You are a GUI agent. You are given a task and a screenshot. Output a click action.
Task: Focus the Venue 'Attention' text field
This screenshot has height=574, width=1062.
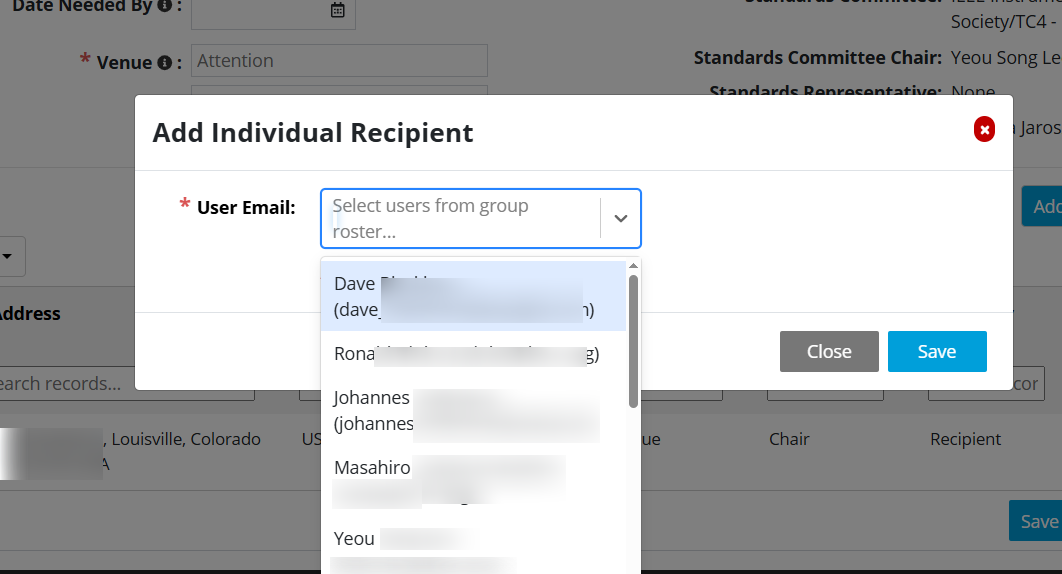(x=339, y=61)
